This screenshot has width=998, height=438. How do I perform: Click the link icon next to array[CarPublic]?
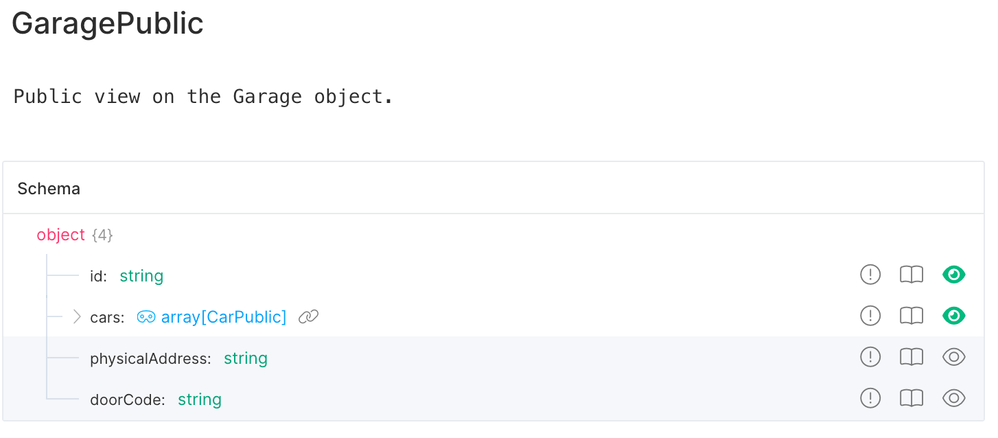tap(309, 317)
